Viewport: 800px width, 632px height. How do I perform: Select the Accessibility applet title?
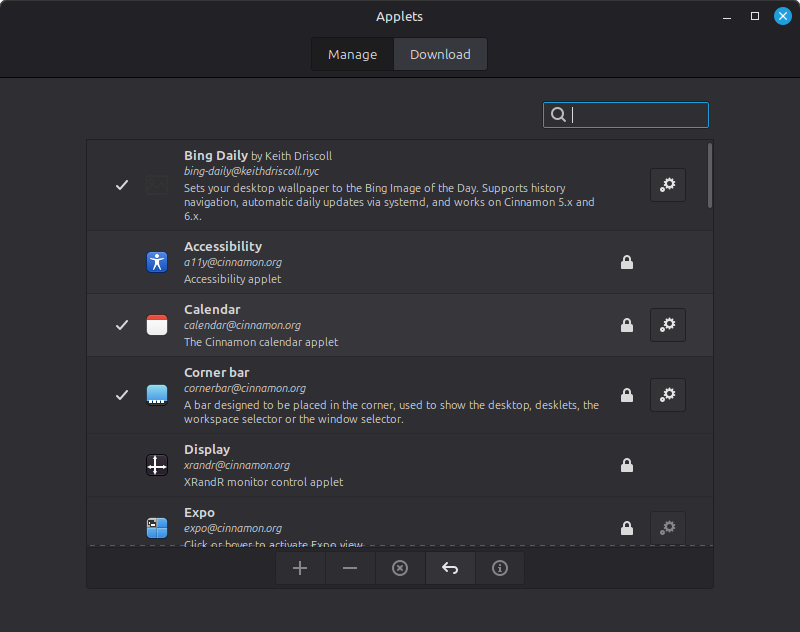(x=223, y=246)
